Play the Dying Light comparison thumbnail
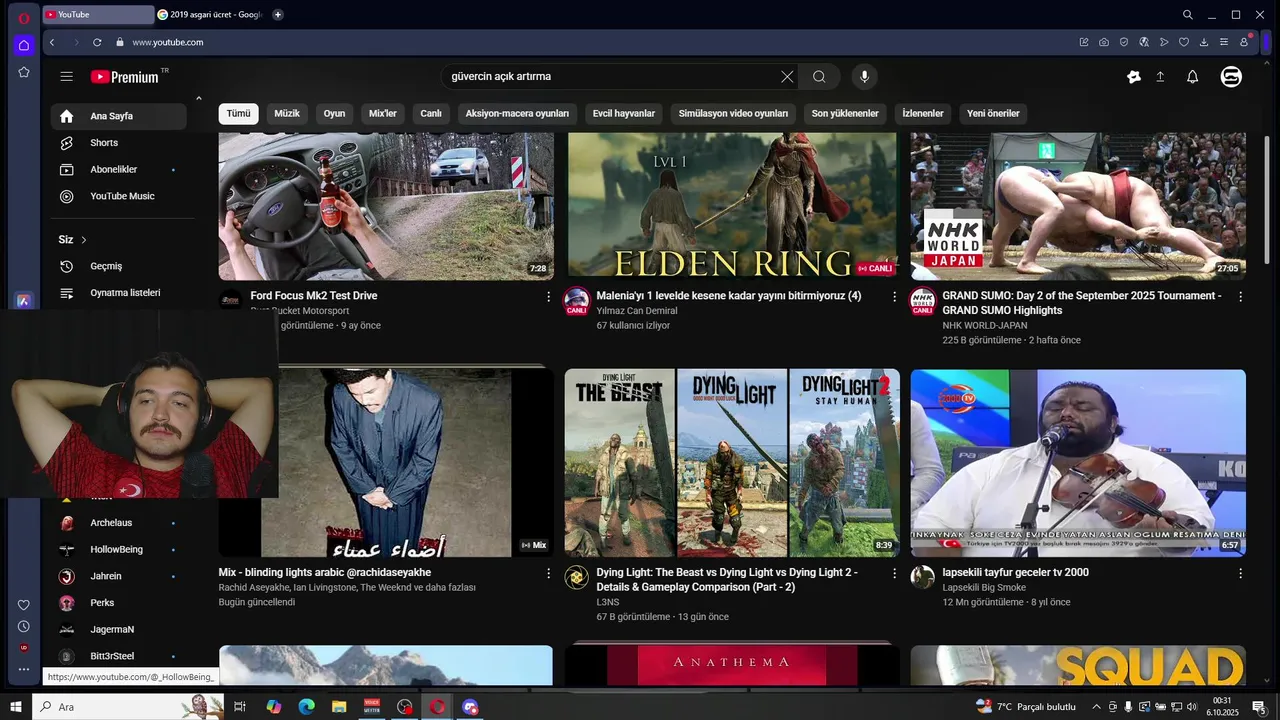Viewport: 1280px width, 720px height. click(732, 463)
